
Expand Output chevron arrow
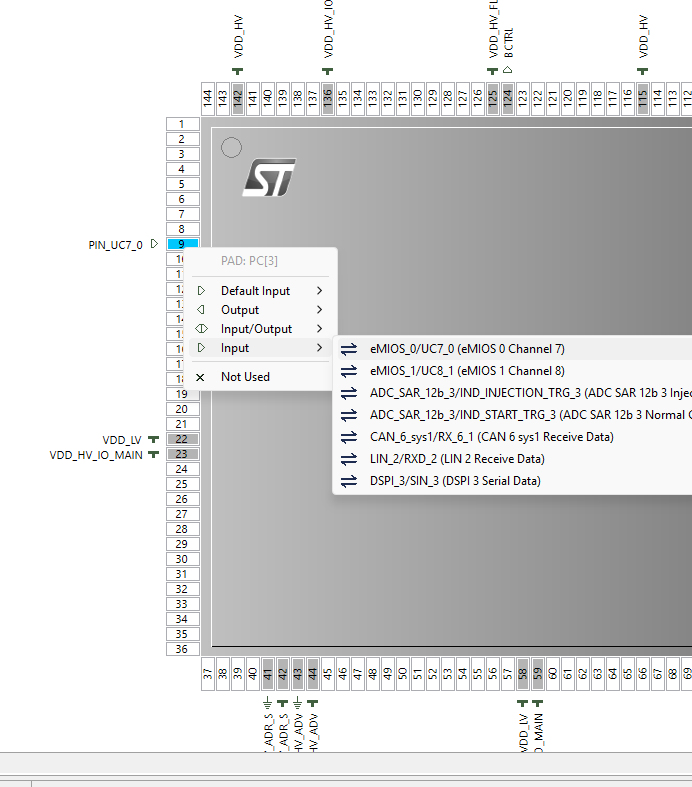[x=320, y=310]
